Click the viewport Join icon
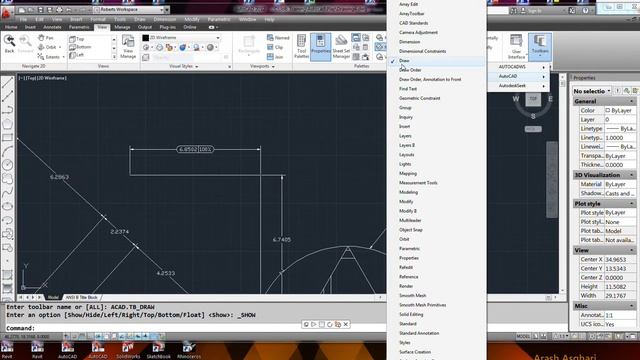Screen dimensions: 640x360 [x=275, y=57]
